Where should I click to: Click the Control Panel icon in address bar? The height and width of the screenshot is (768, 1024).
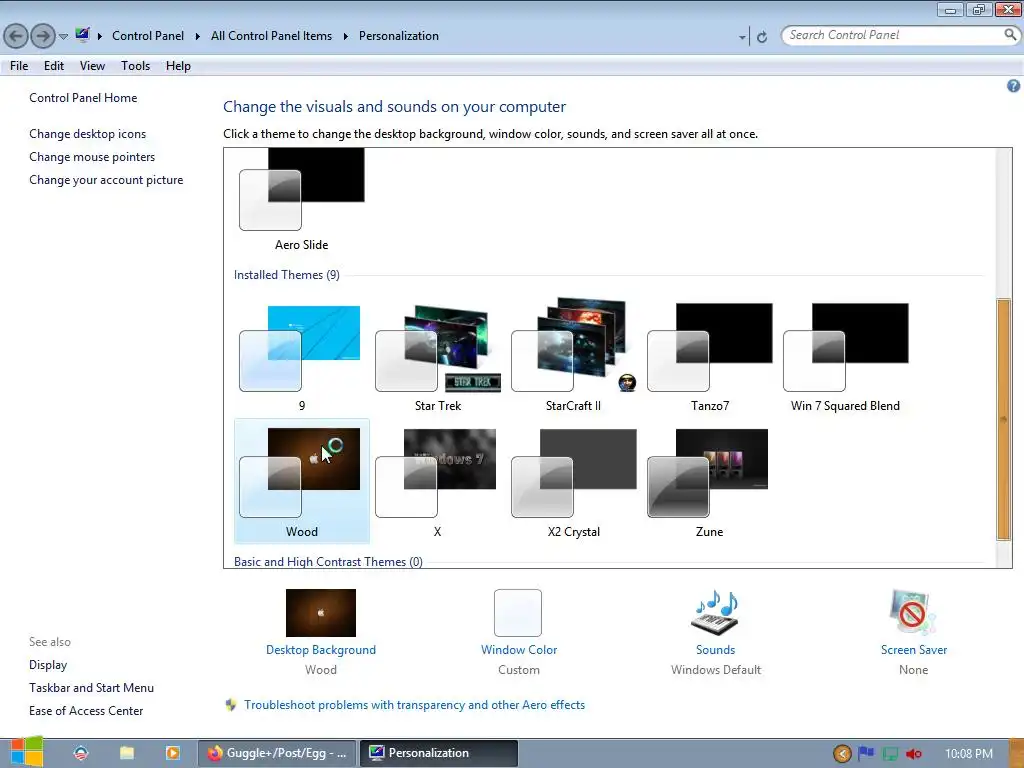82,35
